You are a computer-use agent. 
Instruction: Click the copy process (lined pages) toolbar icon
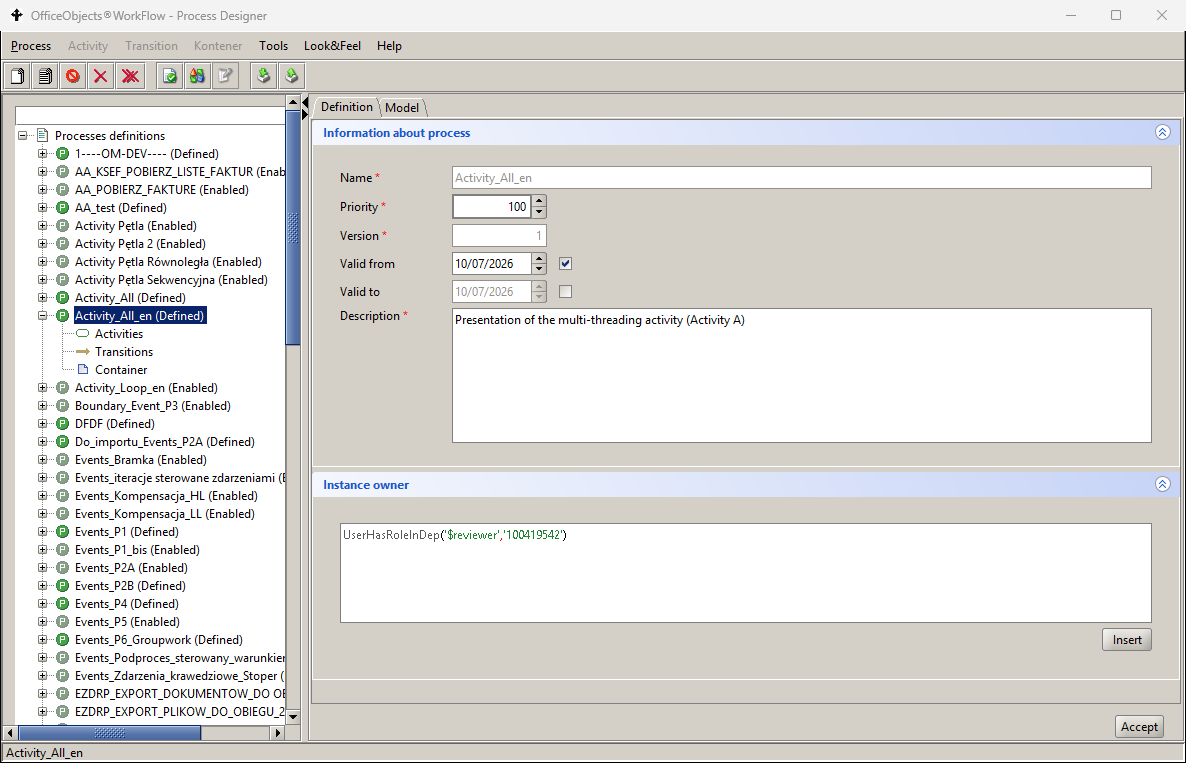(x=45, y=76)
